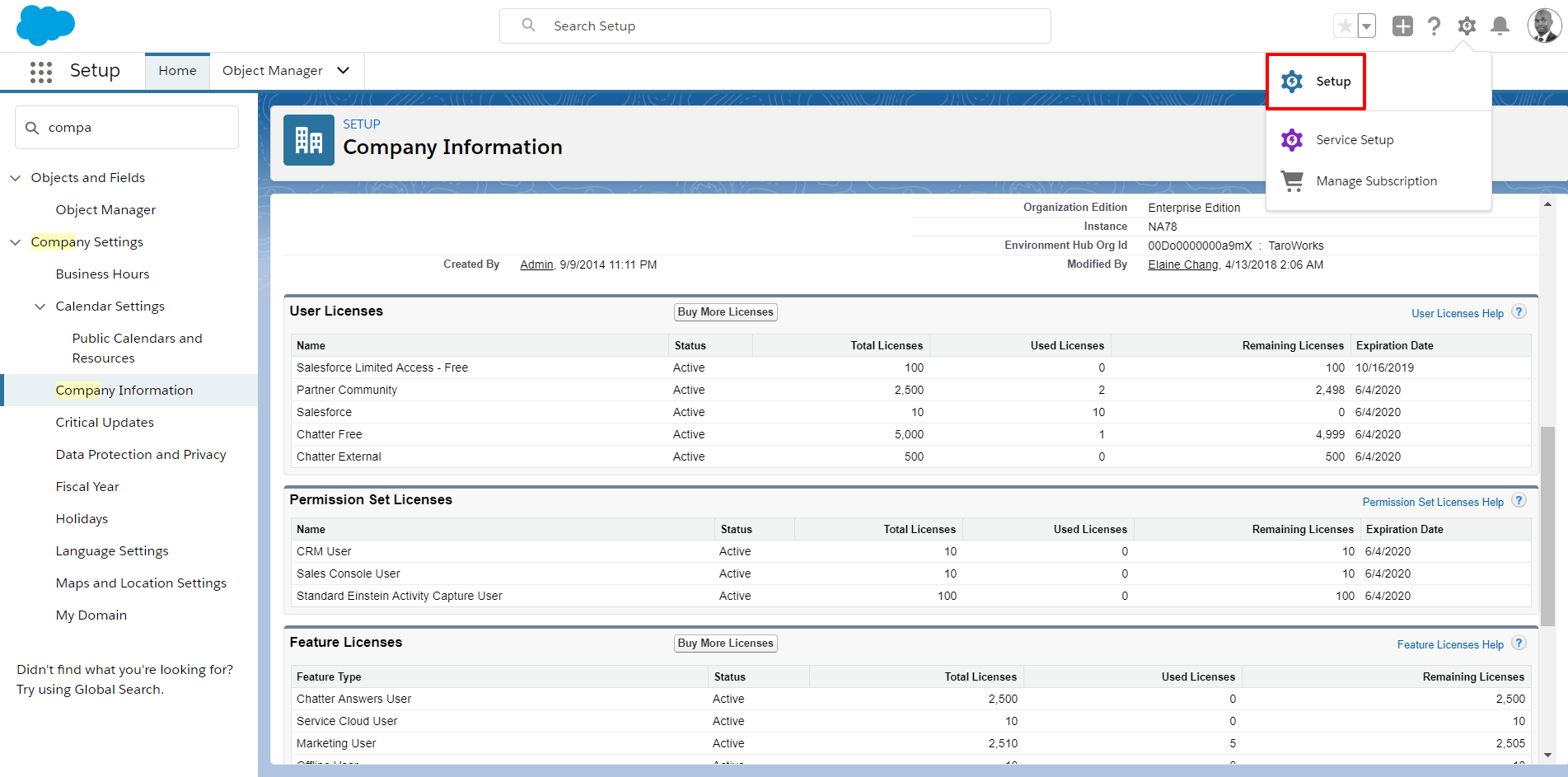Image resolution: width=1568 pixels, height=777 pixels.
Task: Click the Chatter Free license name
Action: click(x=330, y=435)
